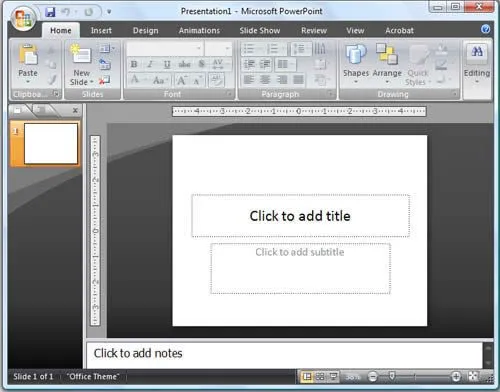The width and height of the screenshot is (500, 392).
Task: Open the Font name combo box
Action: (165, 49)
